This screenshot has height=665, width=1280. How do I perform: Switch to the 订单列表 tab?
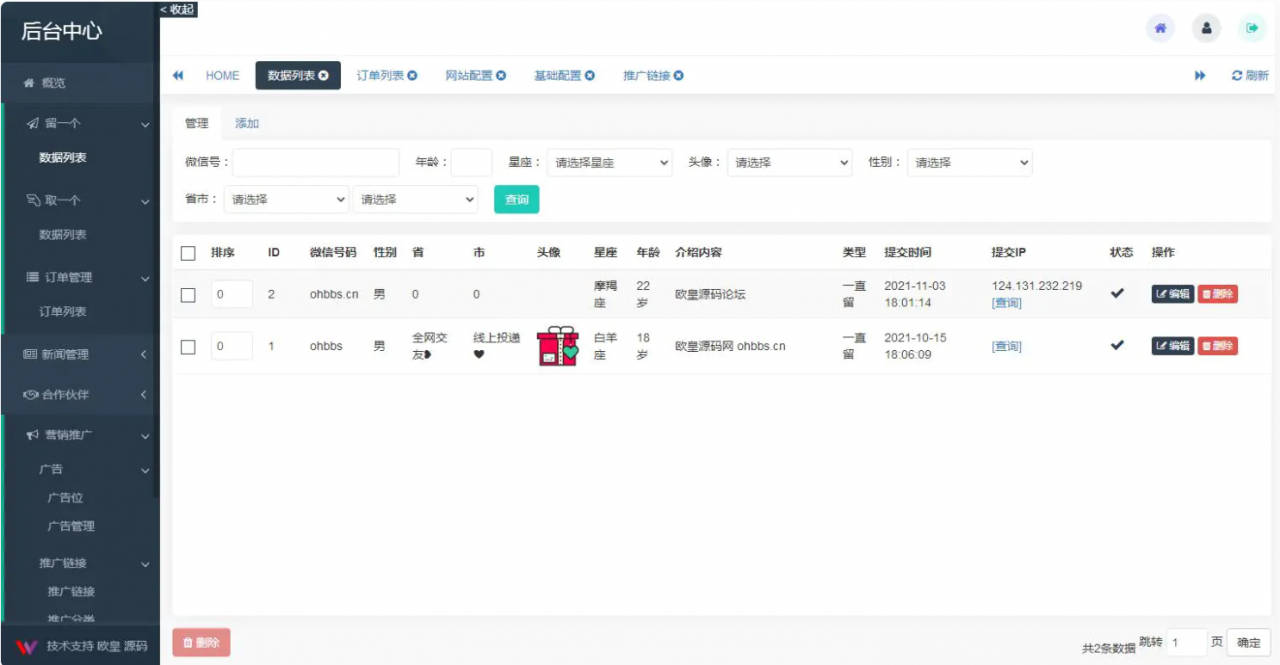pos(381,76)
